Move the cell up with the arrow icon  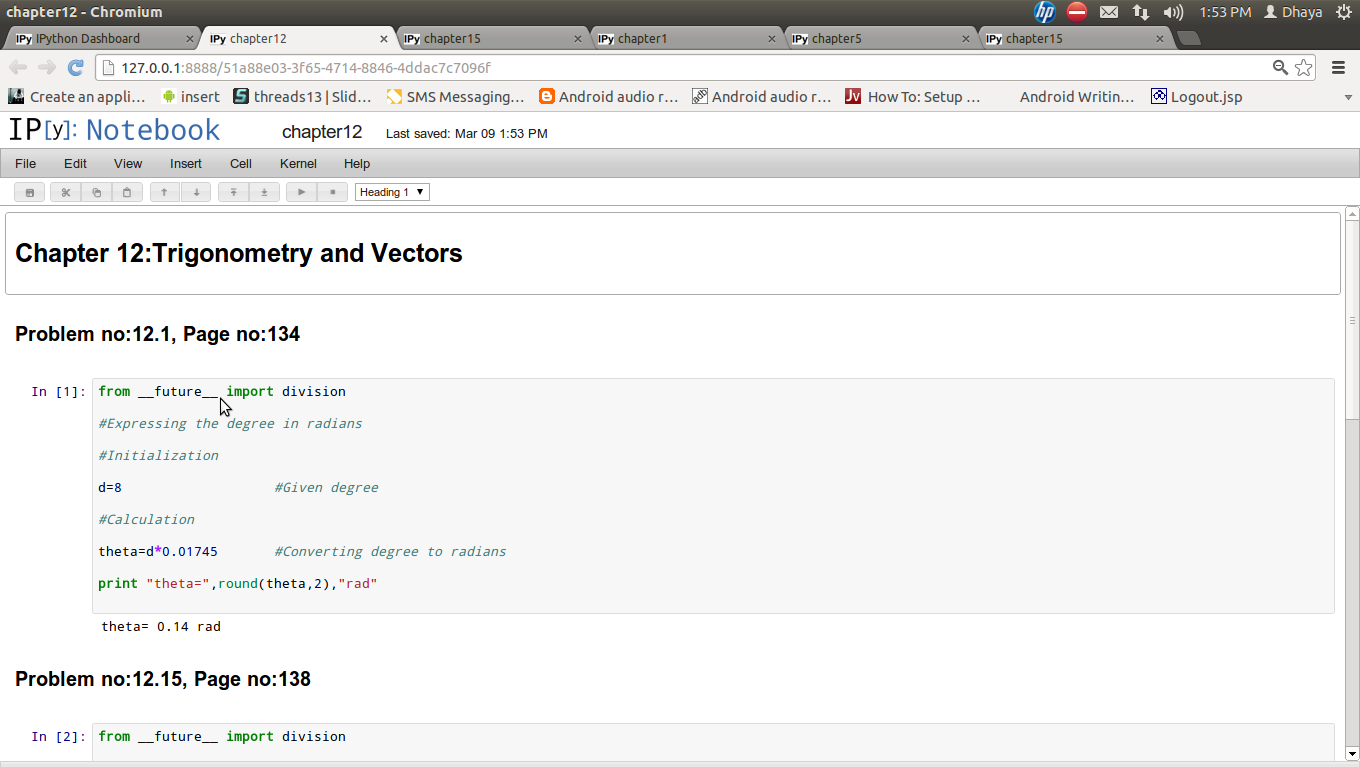coord(165,192)
